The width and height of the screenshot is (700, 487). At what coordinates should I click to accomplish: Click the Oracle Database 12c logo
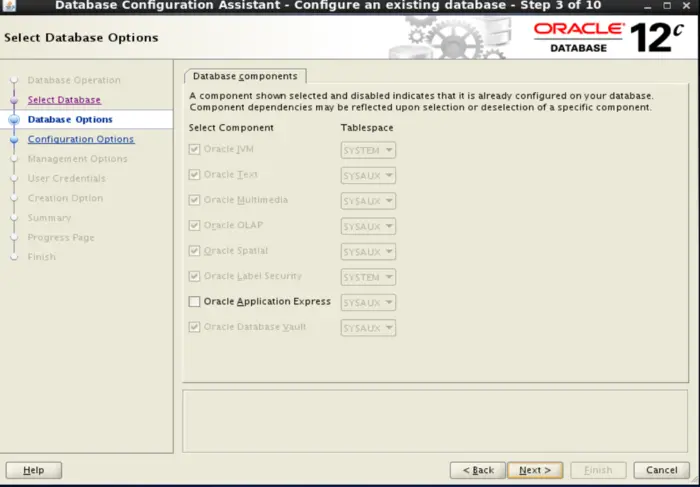tap(609, 37)
